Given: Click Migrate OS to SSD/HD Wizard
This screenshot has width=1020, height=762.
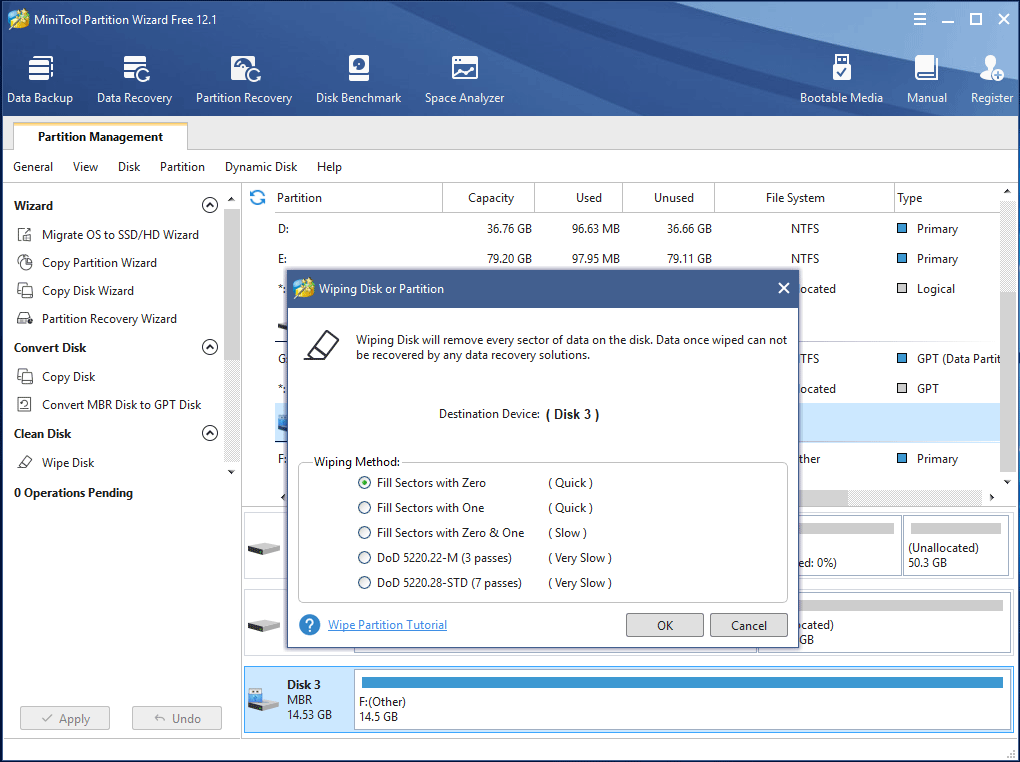Looking at the screenshot, I should [120, 235].
